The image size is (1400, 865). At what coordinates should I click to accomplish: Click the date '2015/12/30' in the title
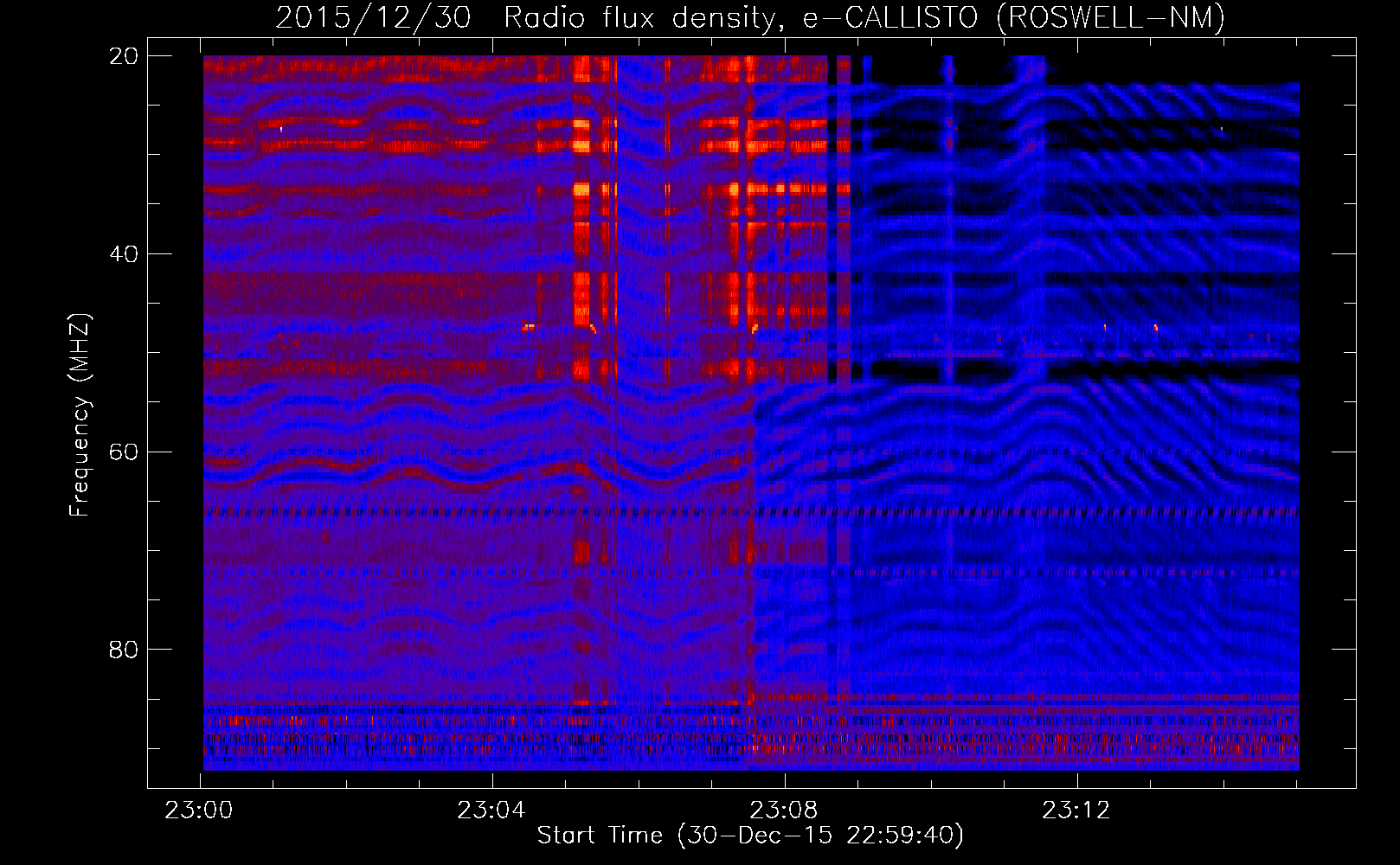373,17
